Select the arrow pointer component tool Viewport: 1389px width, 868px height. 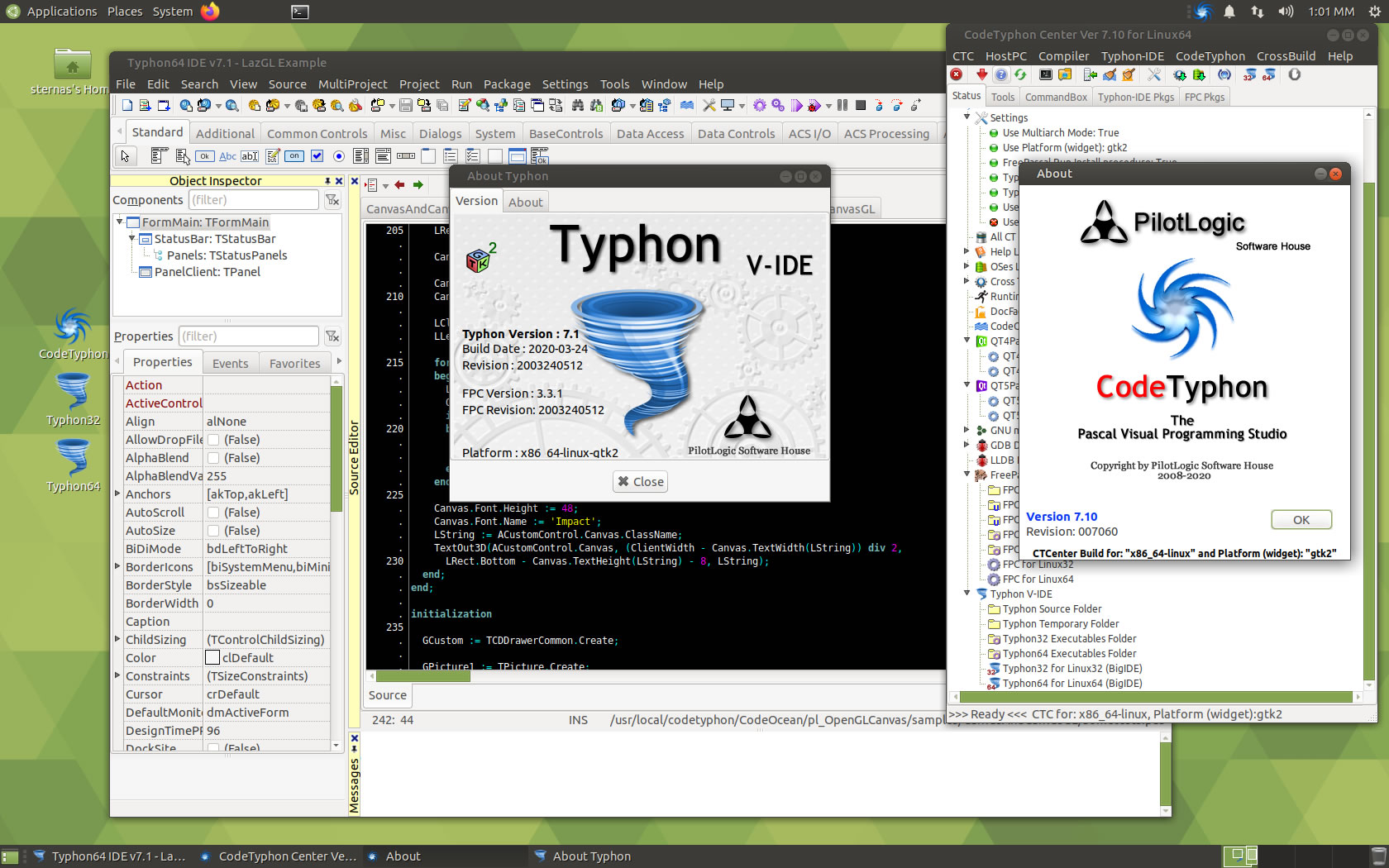point(126,155)
